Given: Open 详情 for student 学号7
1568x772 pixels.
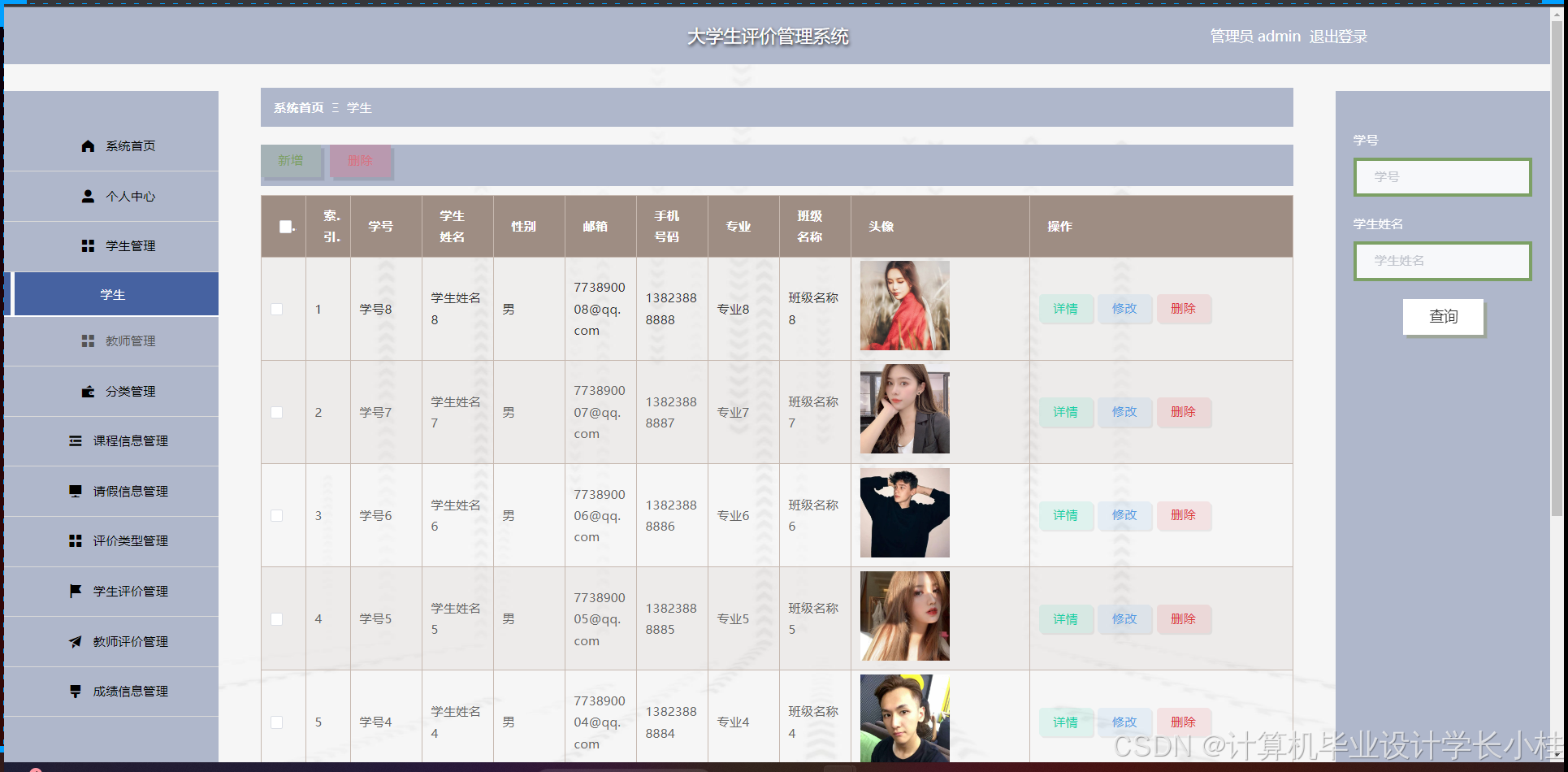Looking at the screenshot, I should (x=1065, y=412).
